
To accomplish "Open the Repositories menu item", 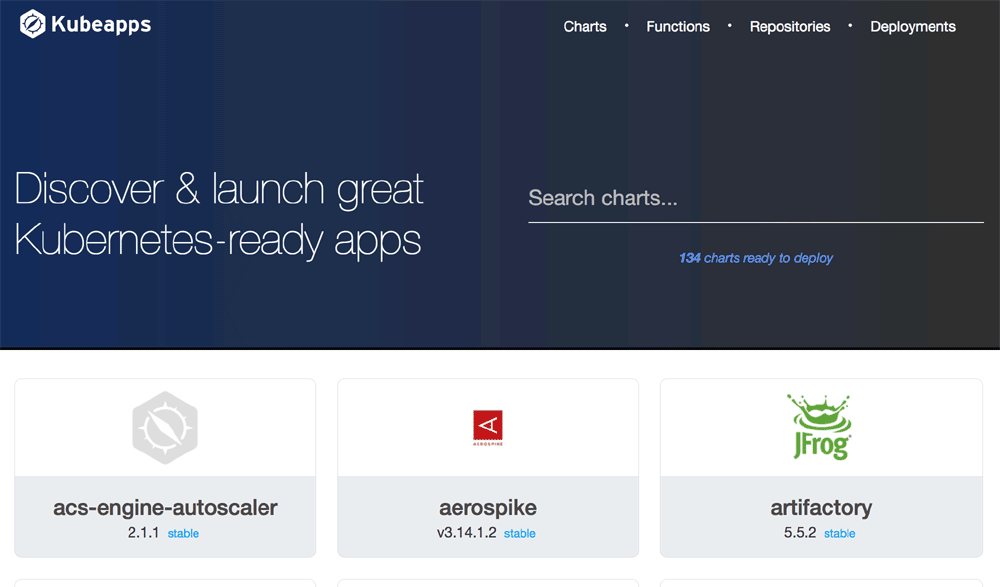I will [x=790, y=27].
